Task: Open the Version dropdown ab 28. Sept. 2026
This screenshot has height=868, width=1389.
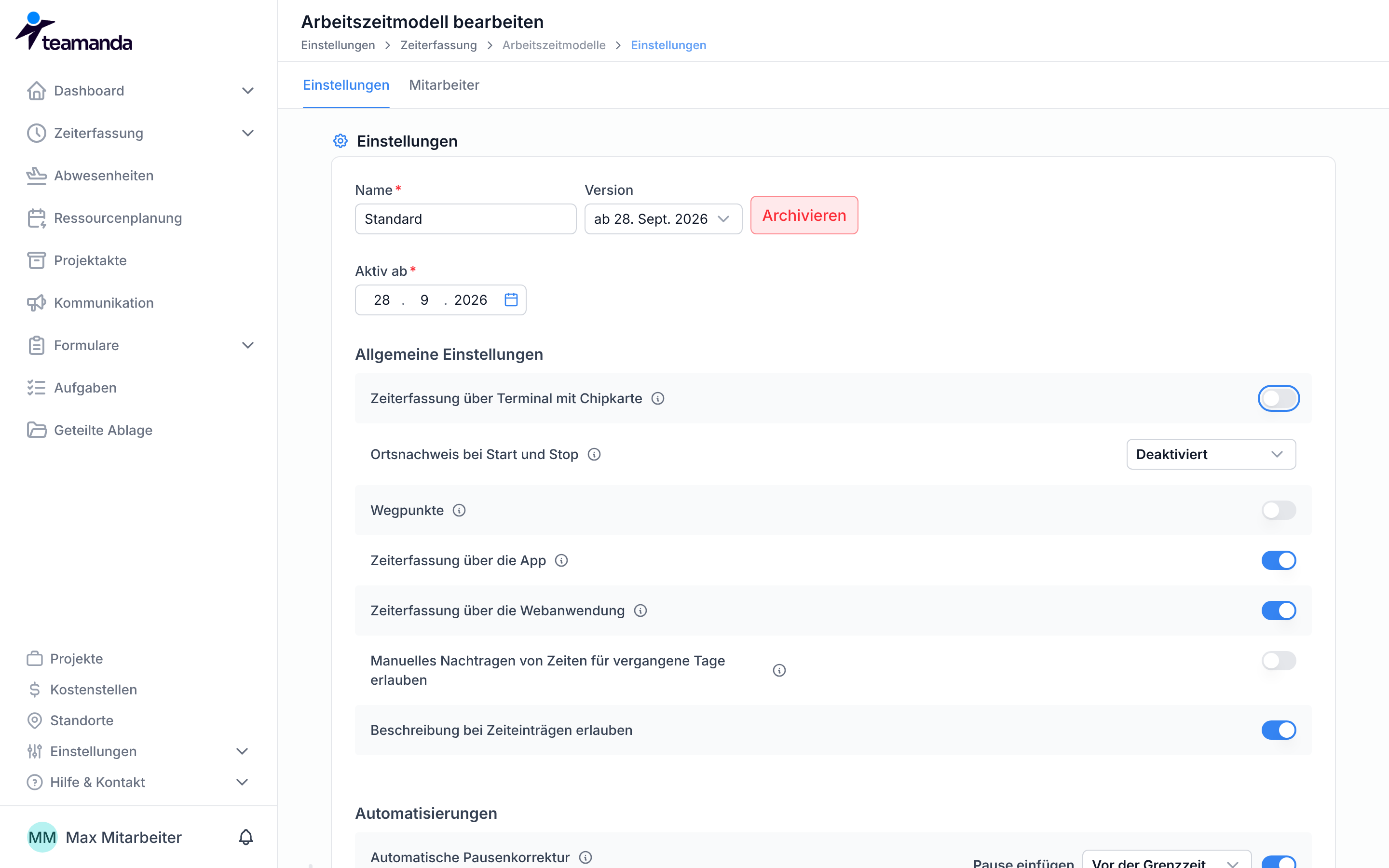Action: (x=663, y=219)
